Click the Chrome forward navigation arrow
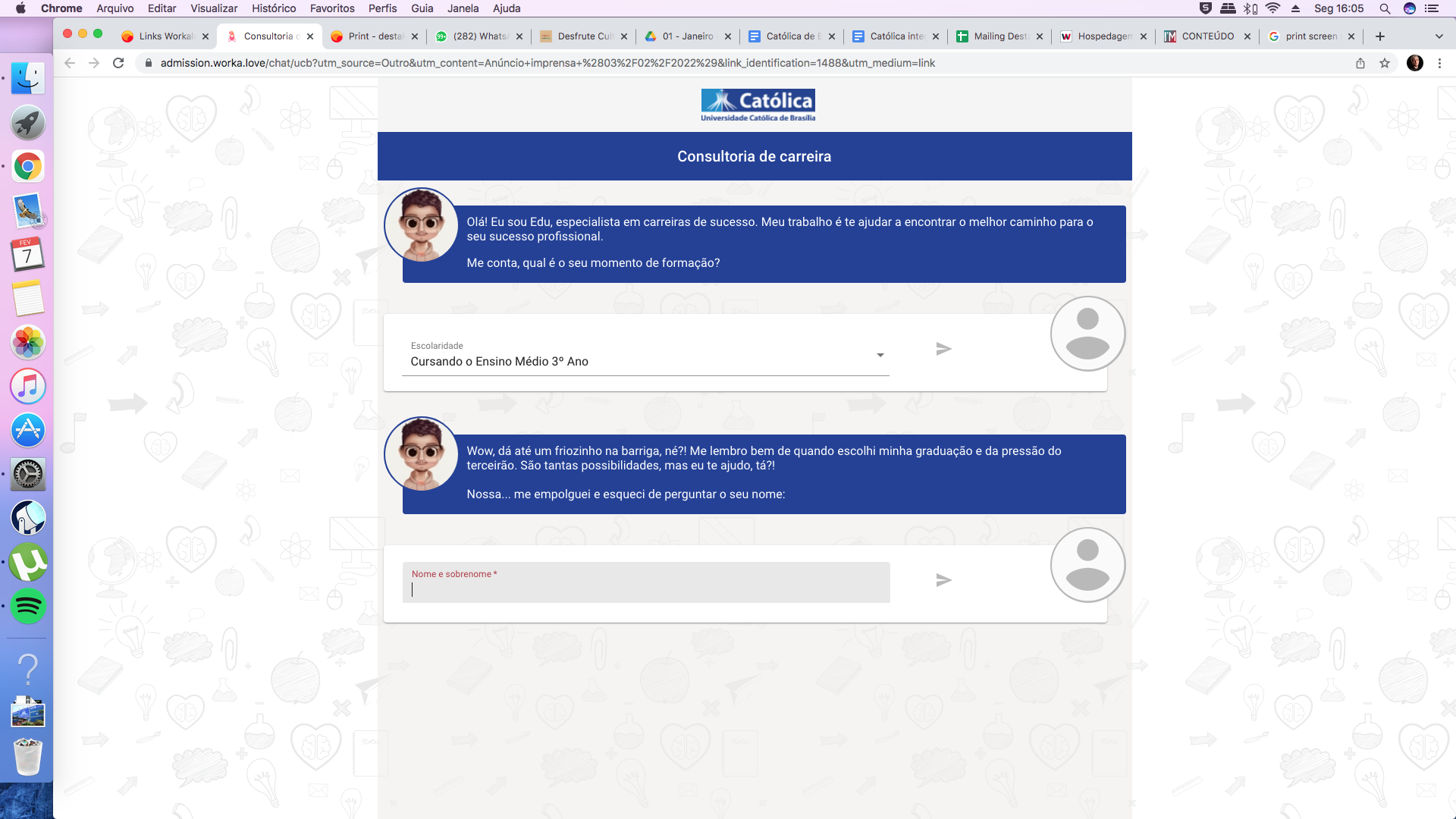This screenshot has width=1456, height=819. click(93, 63)
